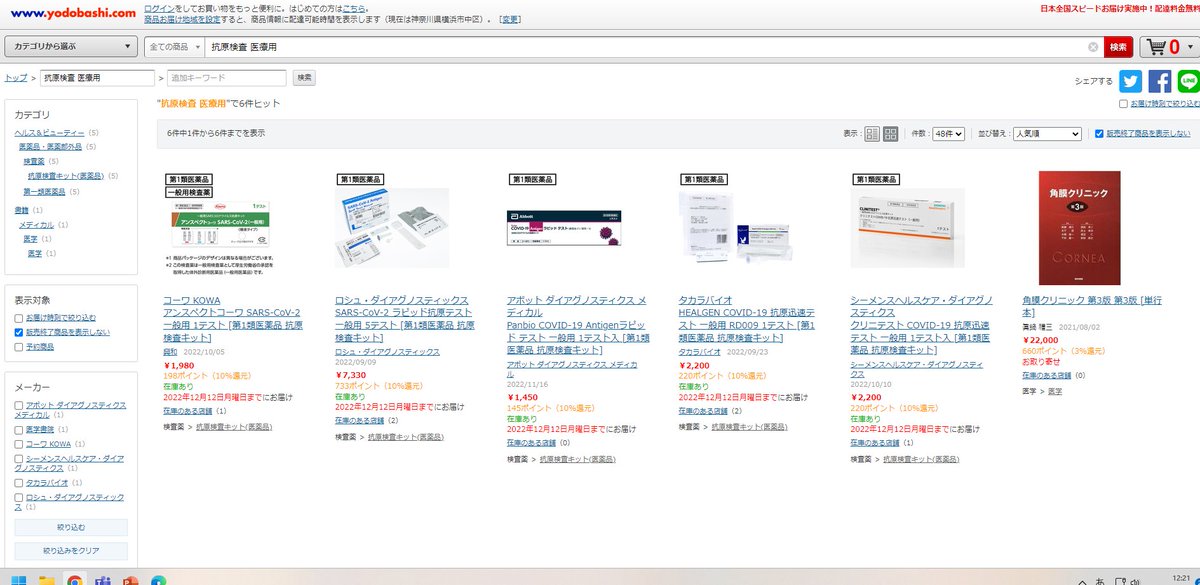Open the 件数 48件 dropdown
The height and width of the screenshot is (585, 1200).
tap(947, 133)
